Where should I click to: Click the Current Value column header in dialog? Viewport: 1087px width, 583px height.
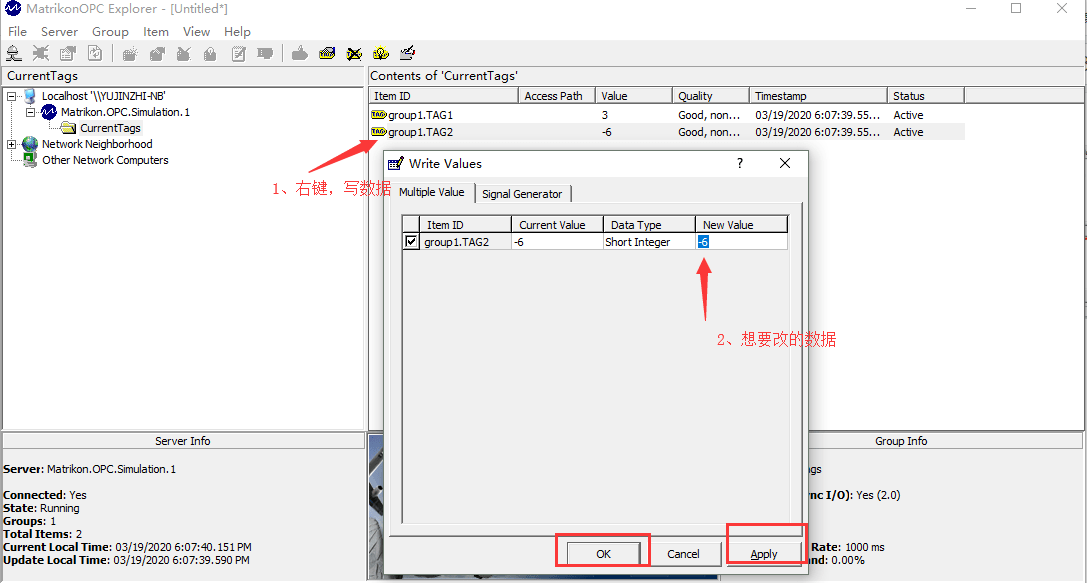coord(557,225)
